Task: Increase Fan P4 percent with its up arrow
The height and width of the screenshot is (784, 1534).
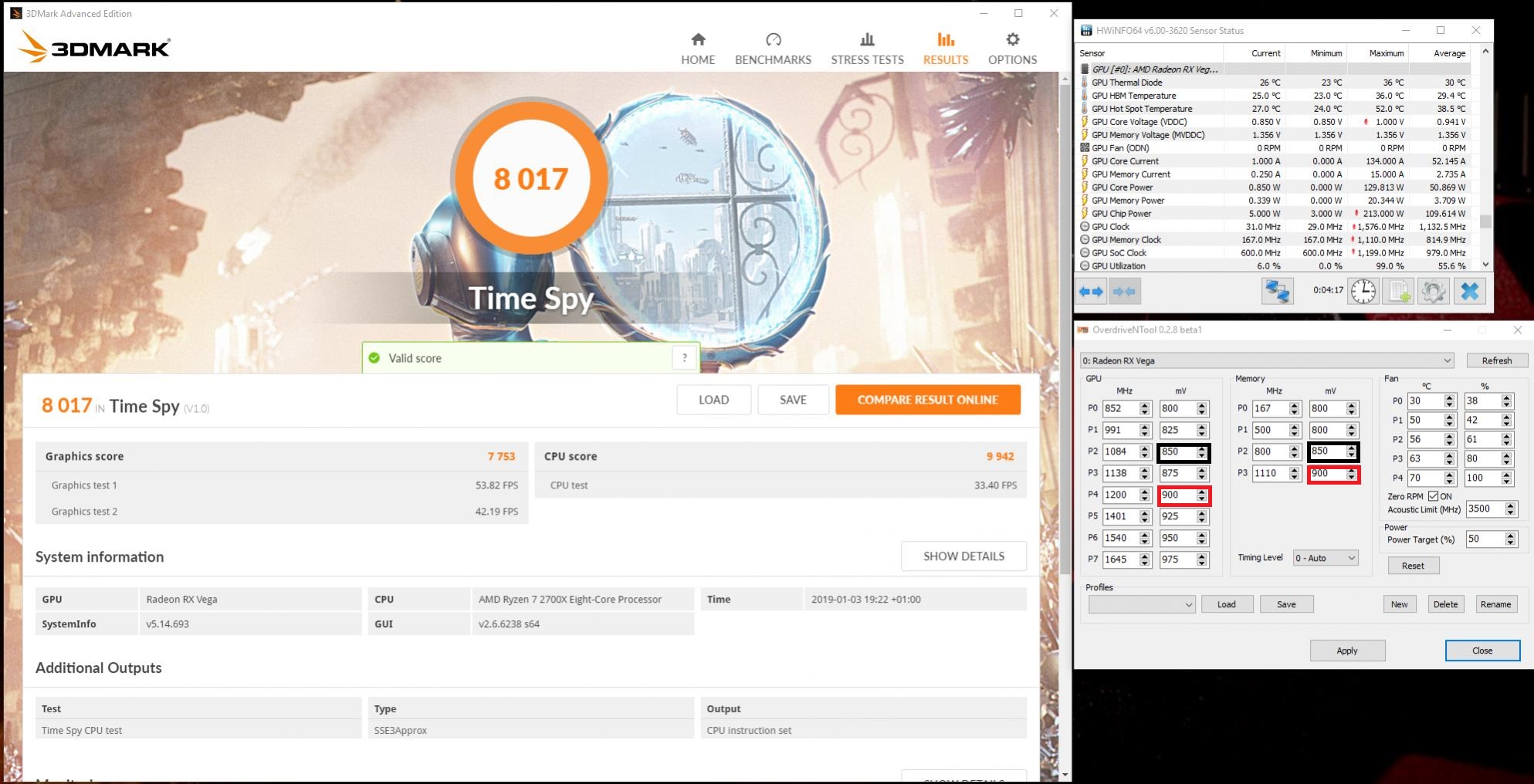Action: coord(1506,475)
